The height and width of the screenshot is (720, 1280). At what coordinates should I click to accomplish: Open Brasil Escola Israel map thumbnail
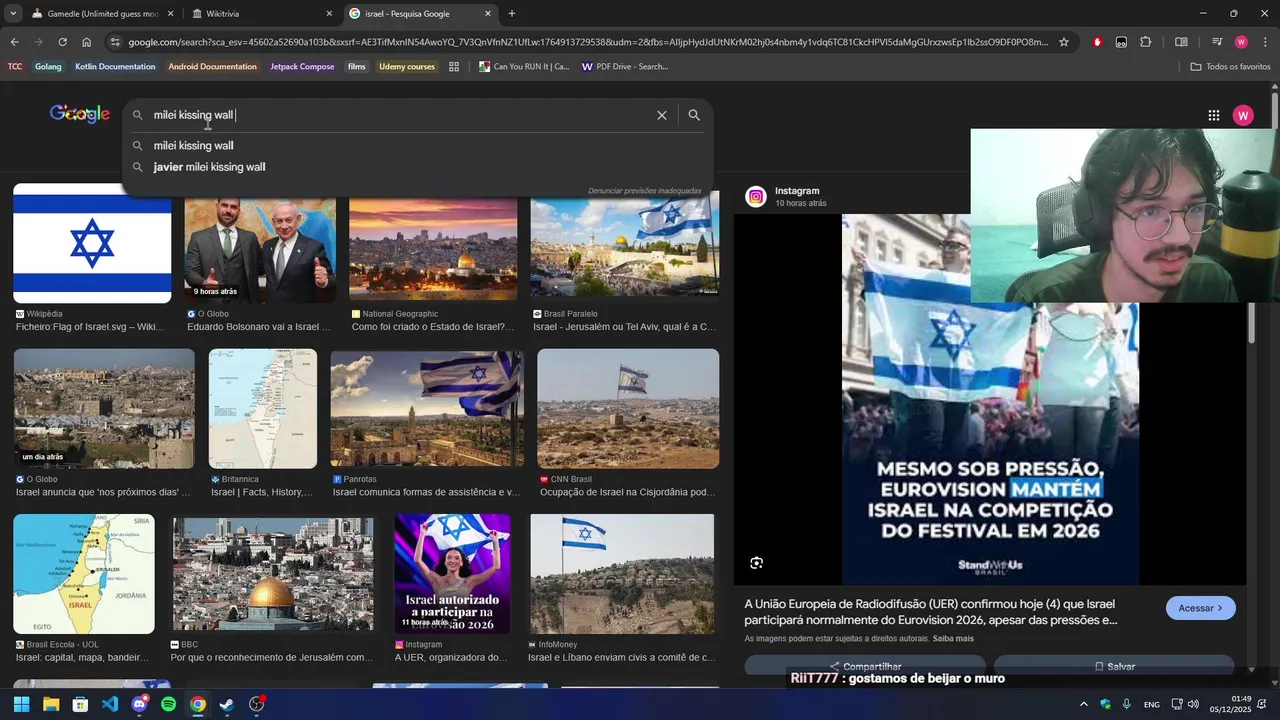click(x=84, y=574)
